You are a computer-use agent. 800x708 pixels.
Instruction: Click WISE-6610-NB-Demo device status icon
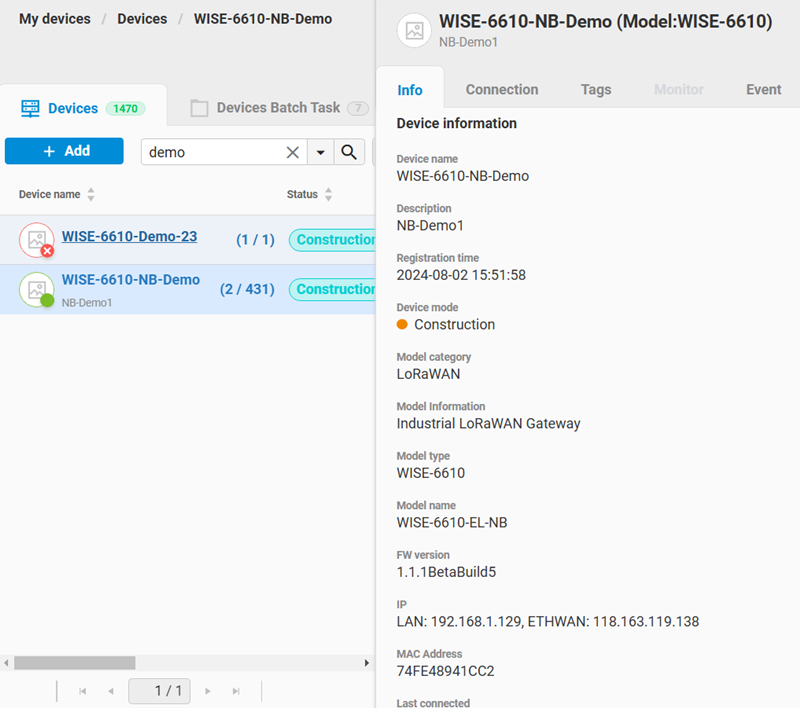[47, 300]
